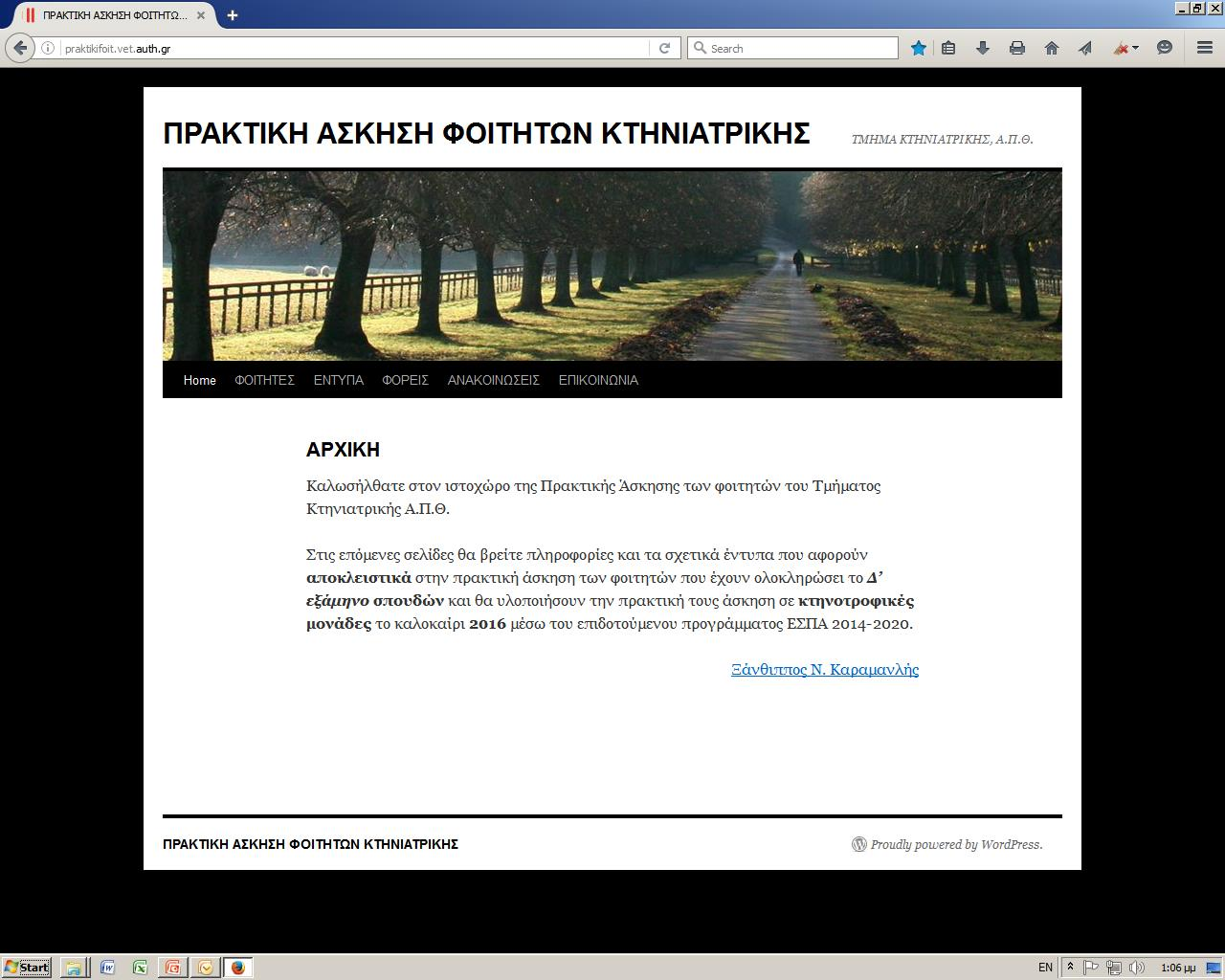Image resolution: width=1225 pixels, height=980 pixels.
Task: Click the browser Back arrow button
Action: [20, 48]
